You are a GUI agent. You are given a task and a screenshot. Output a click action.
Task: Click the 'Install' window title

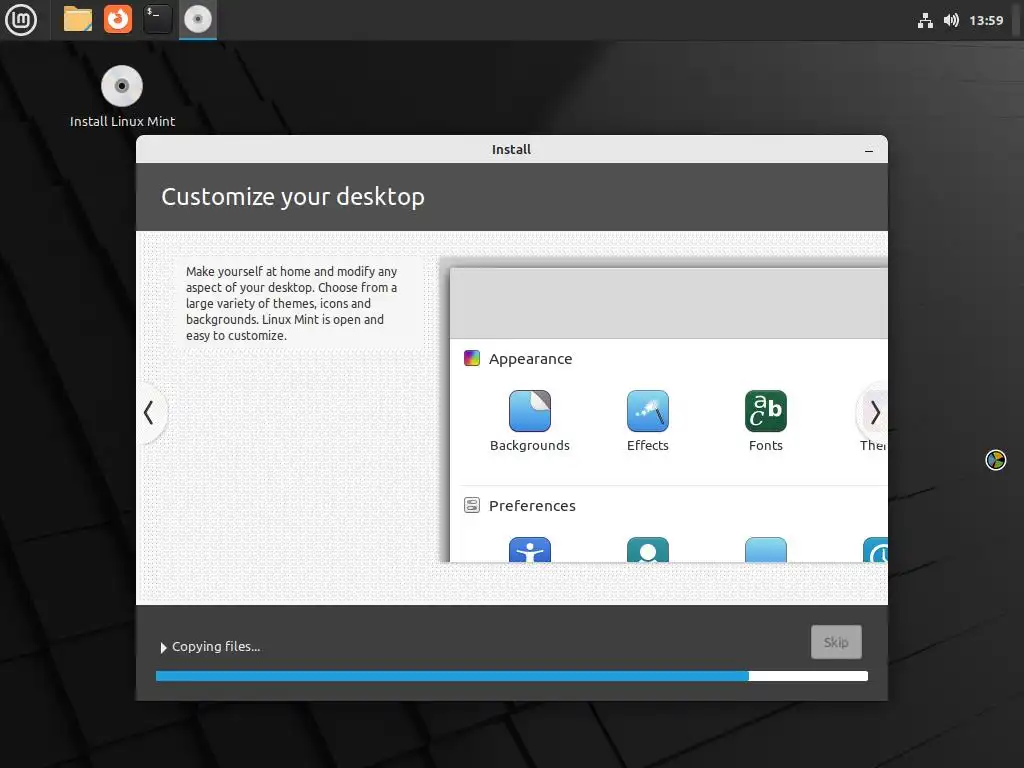[x=511, y=150]
